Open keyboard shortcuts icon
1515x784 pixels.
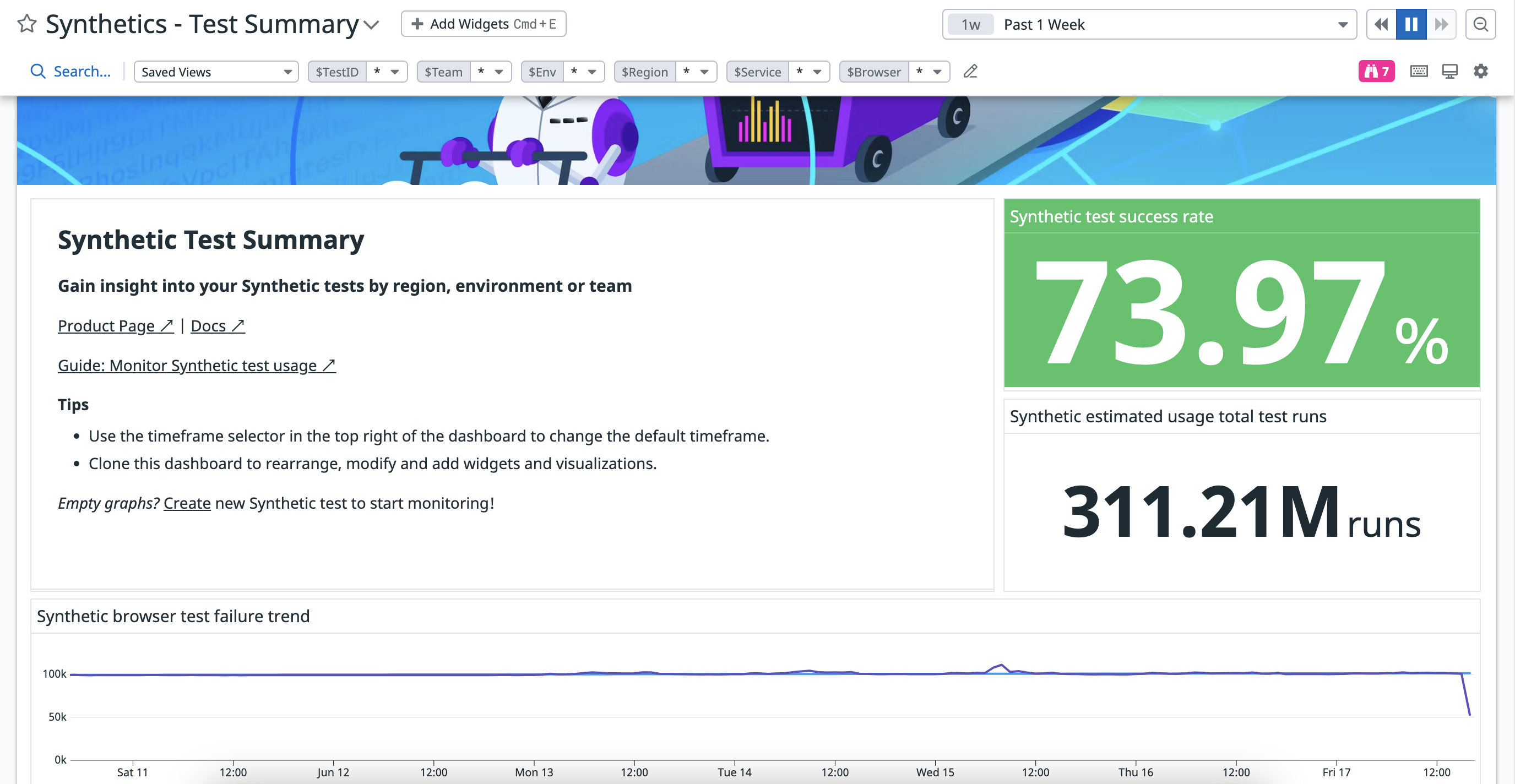[x=1419, y=71]
